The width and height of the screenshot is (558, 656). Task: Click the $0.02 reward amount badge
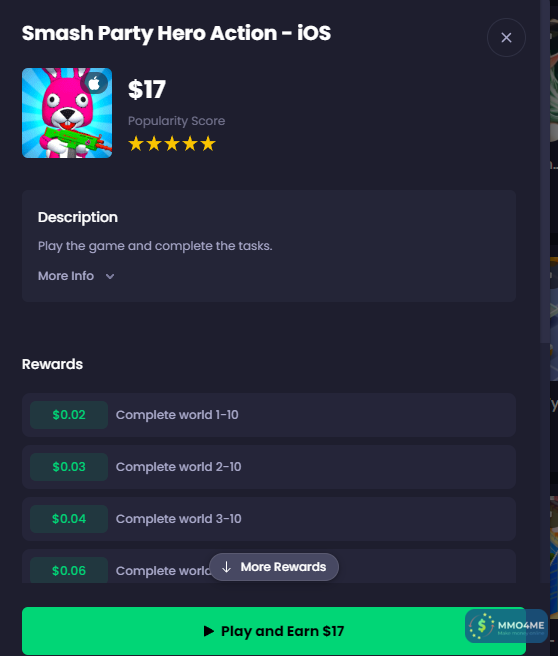pyautogui.click(x=69, y=415)
